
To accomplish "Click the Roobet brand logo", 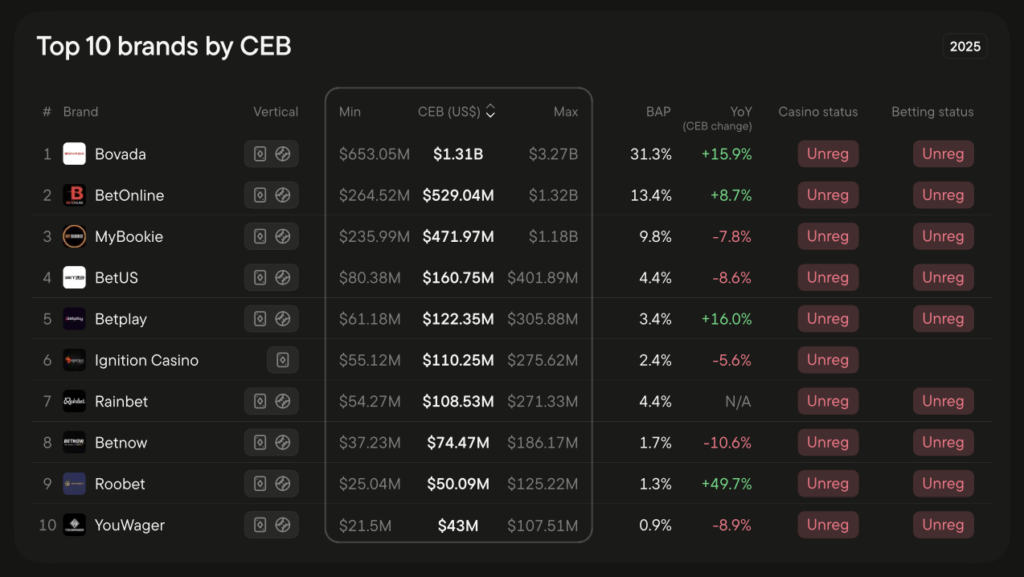I will [75, 484].
